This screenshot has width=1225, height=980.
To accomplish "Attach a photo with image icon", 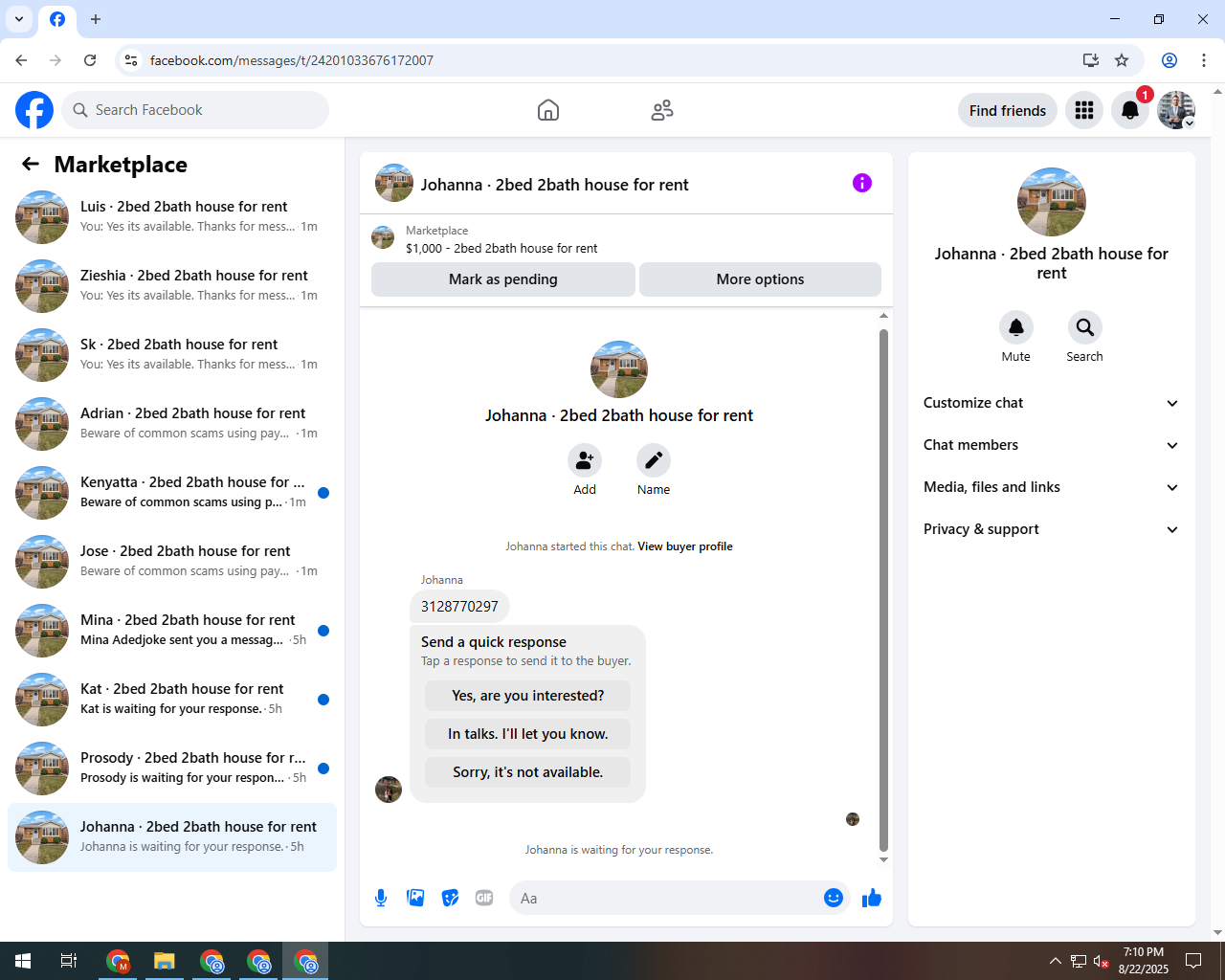I will coord(415,898).
